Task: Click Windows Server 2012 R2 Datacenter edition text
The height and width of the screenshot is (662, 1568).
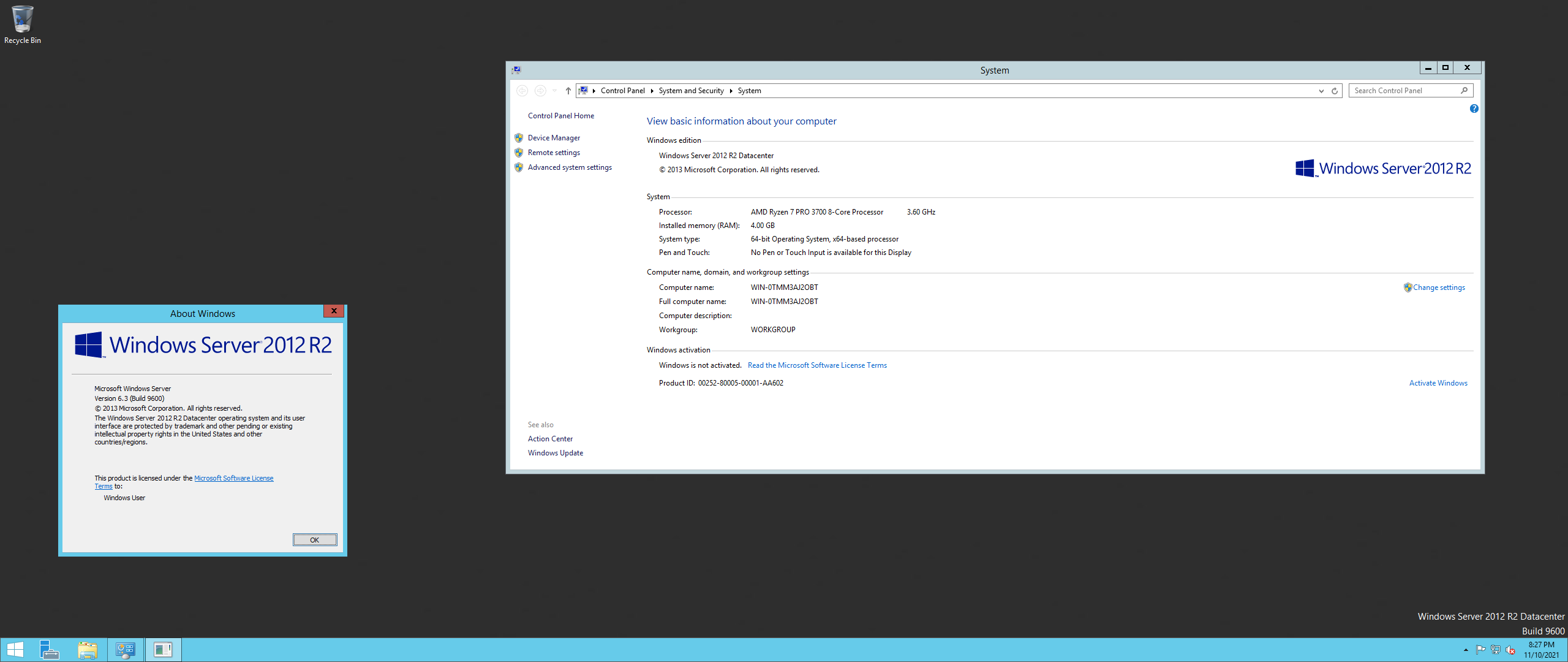Action: click(x=716, y=156)
